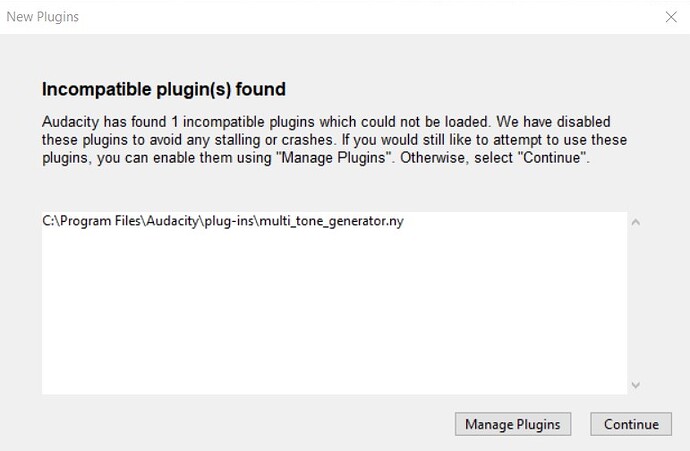Viewport: 690px width, 451px height.
Task: Click blank title bar area beside the title
Action: pyautogui.click(x=352, y=17)
